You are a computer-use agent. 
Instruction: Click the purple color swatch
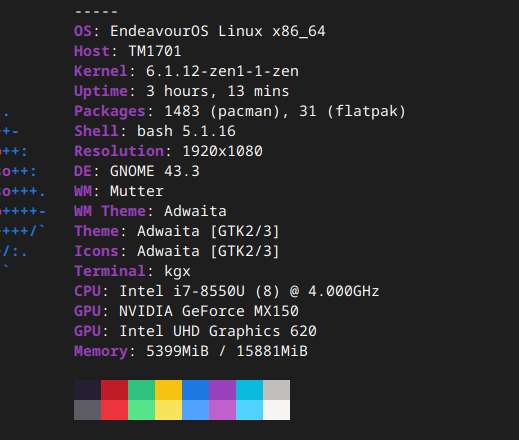point(222,390)
